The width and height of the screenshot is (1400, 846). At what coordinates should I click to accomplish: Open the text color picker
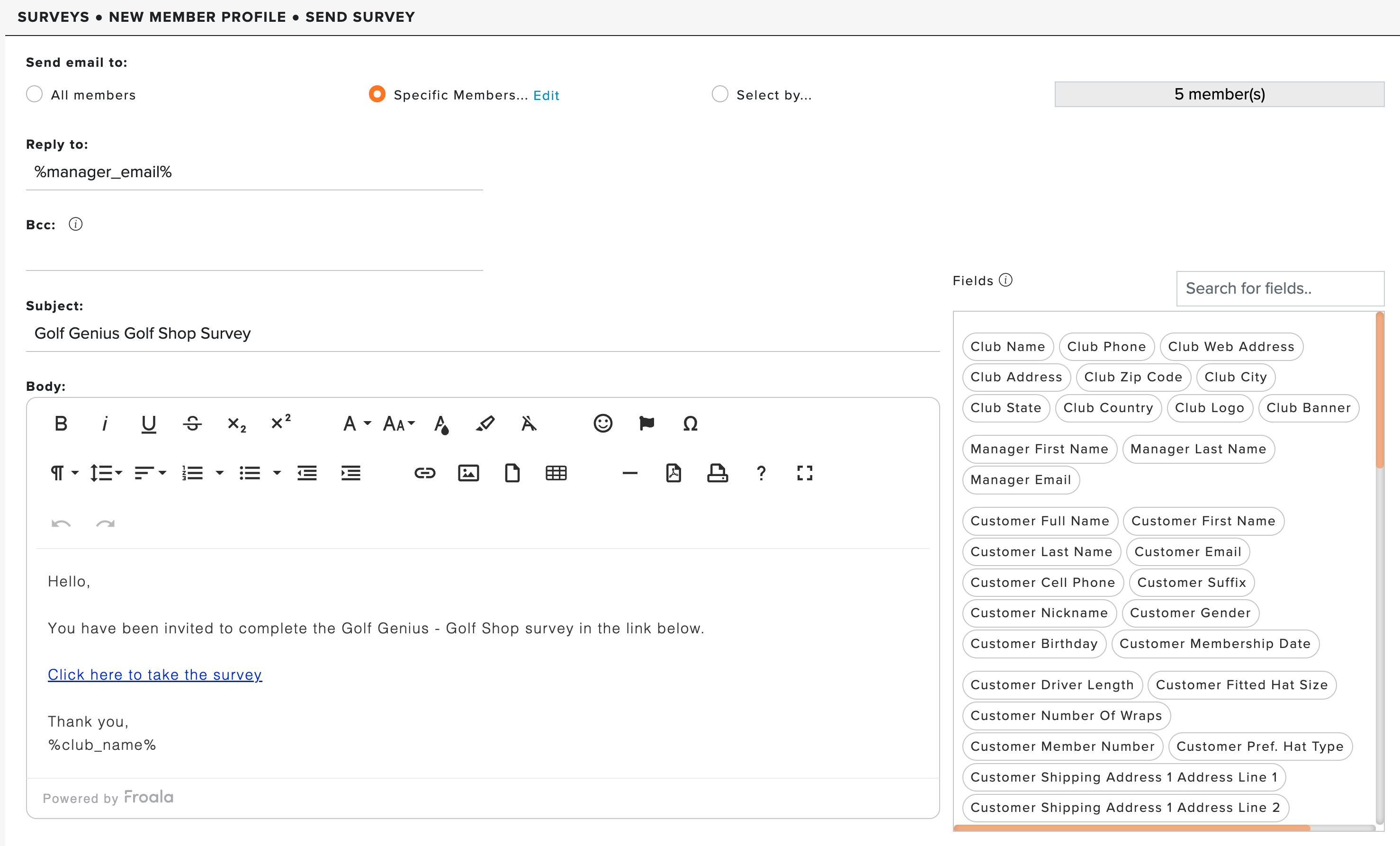tap(441, 424)
